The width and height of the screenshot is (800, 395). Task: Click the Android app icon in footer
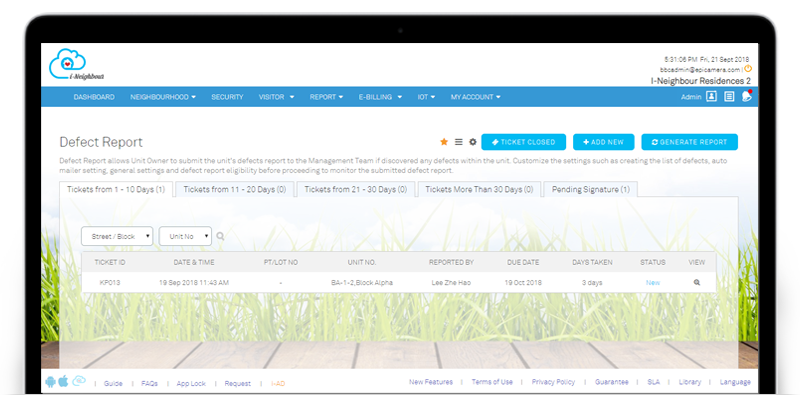pos(50,382)
